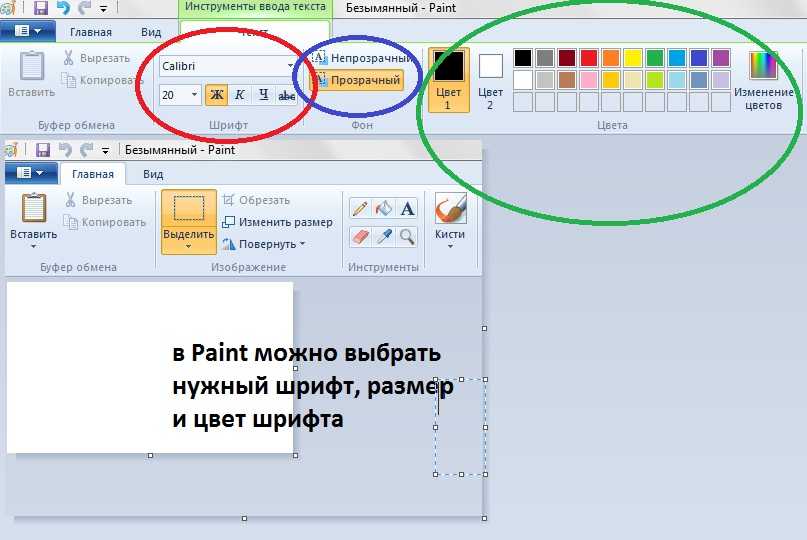The image size is (807, 540).
Task: Click Paint app icon in lower title bar
Action: coord(10,150)
